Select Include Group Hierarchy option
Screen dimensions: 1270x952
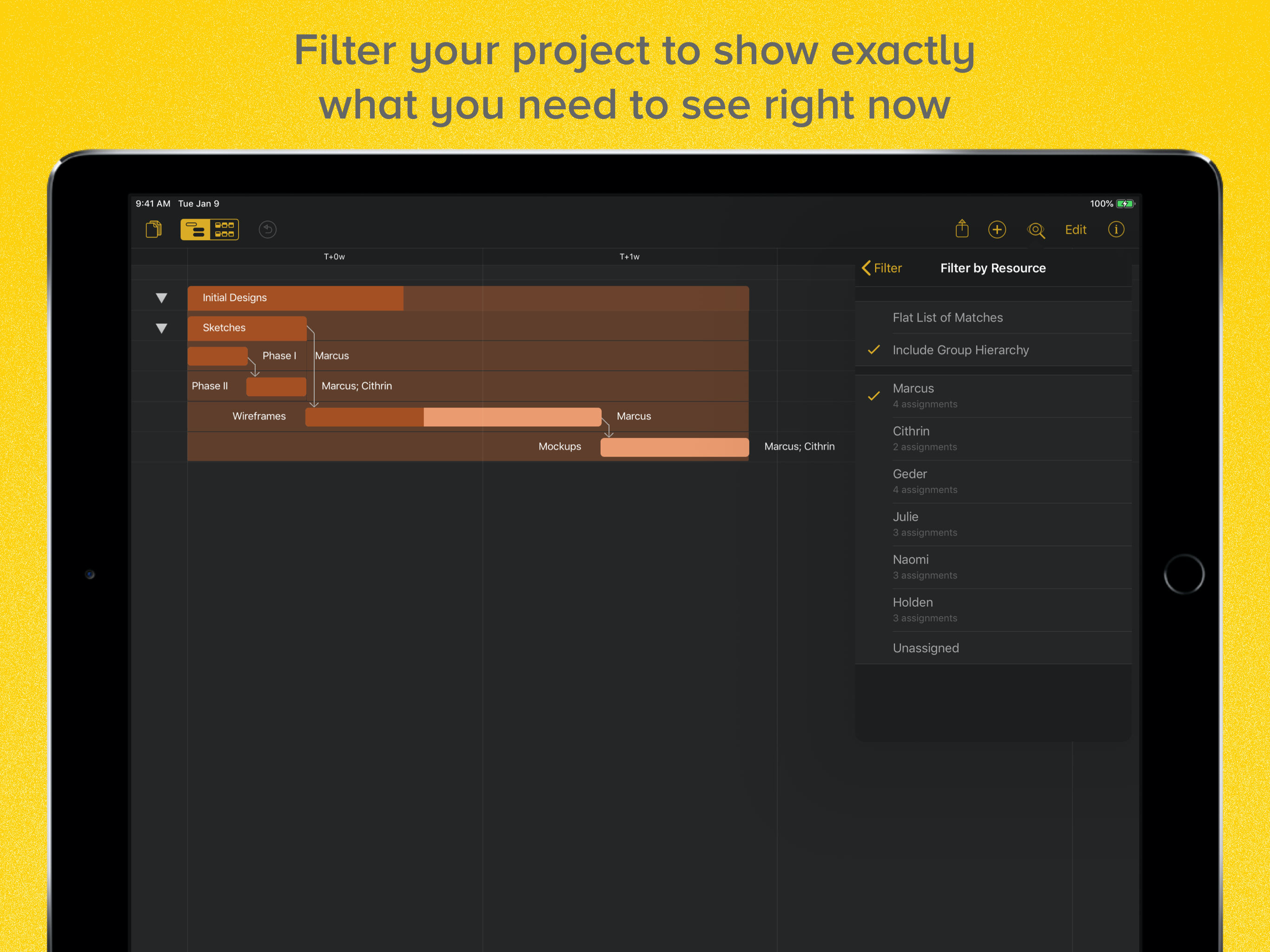click(993, 350)
